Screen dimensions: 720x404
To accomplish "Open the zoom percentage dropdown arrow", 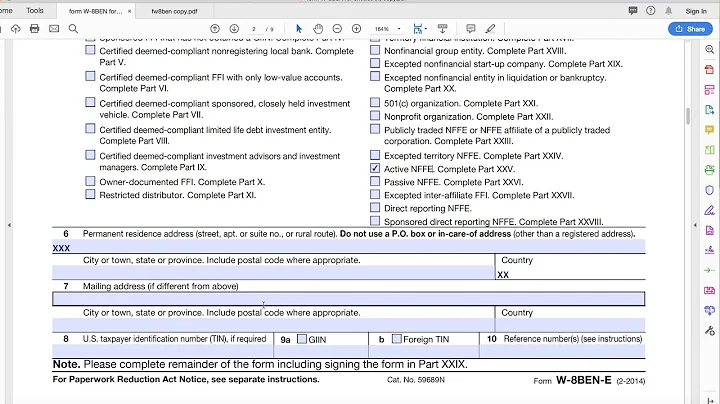I will pos(399,29).
